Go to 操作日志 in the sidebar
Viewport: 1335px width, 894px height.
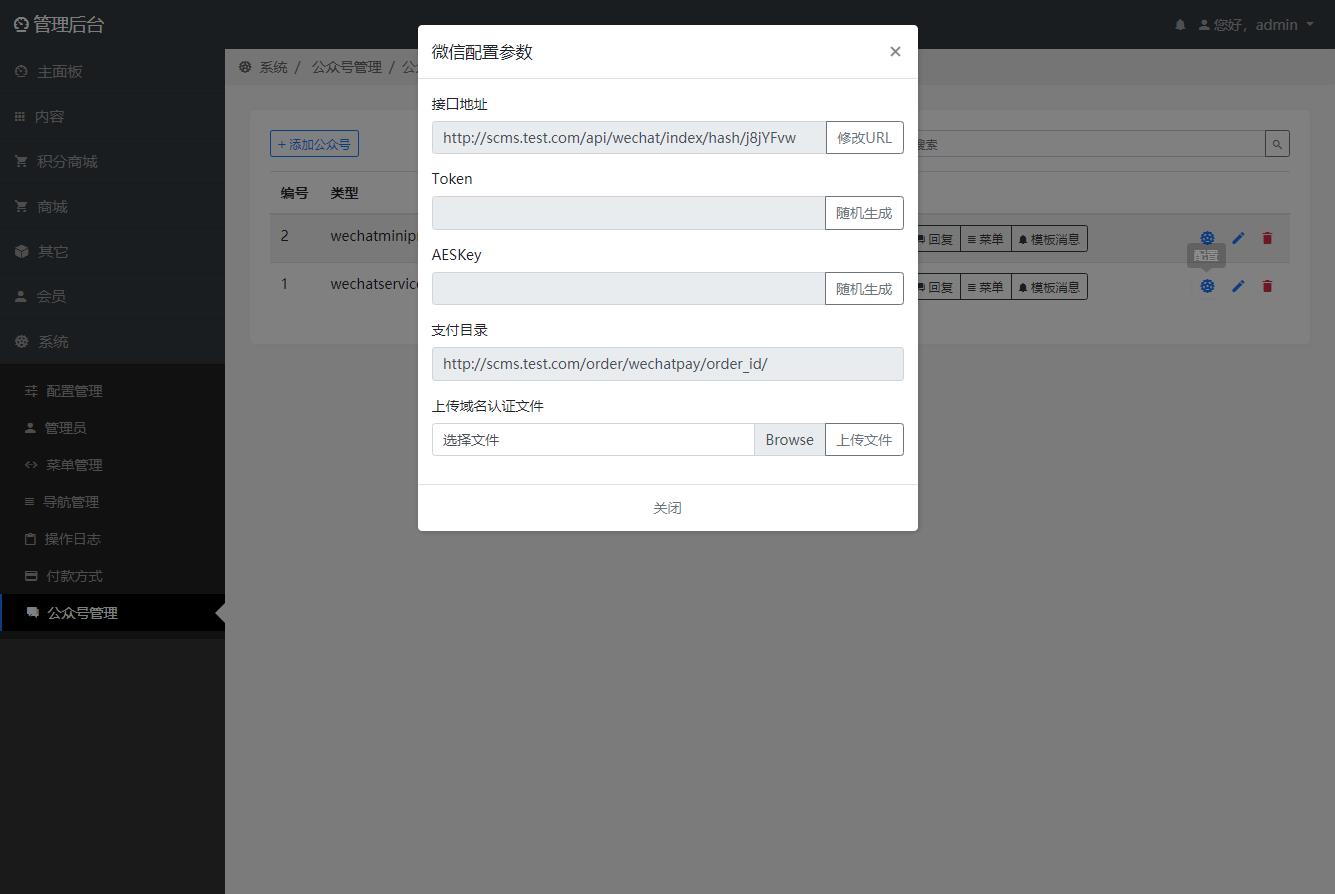point(112,539)
